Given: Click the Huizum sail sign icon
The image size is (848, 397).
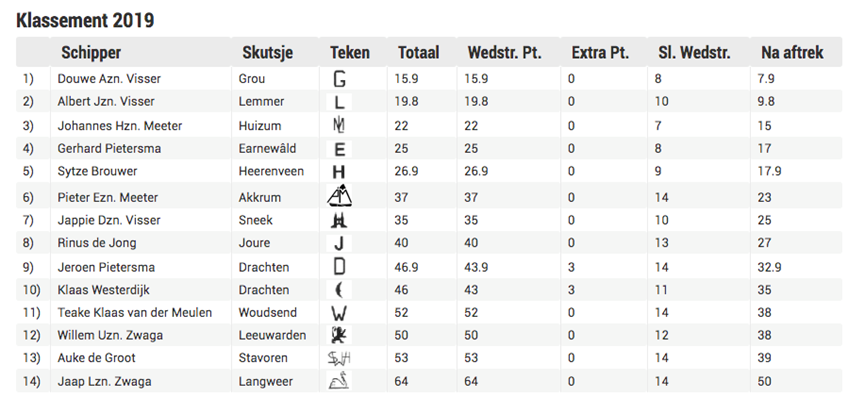Looking at the screenshot, I should 339,125.
